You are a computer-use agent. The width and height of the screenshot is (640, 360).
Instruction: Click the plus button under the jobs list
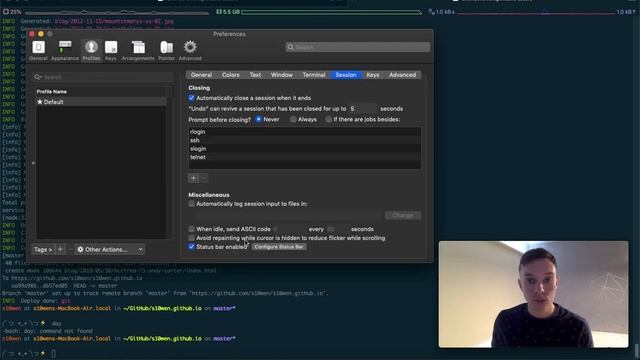193,178
